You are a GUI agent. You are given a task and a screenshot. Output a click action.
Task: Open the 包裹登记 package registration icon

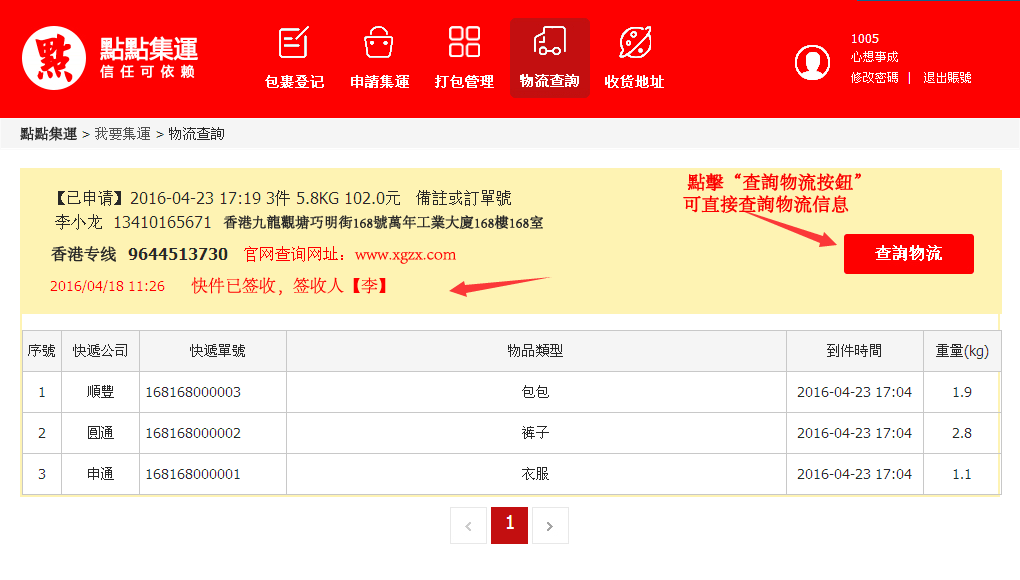click(293, 43)
